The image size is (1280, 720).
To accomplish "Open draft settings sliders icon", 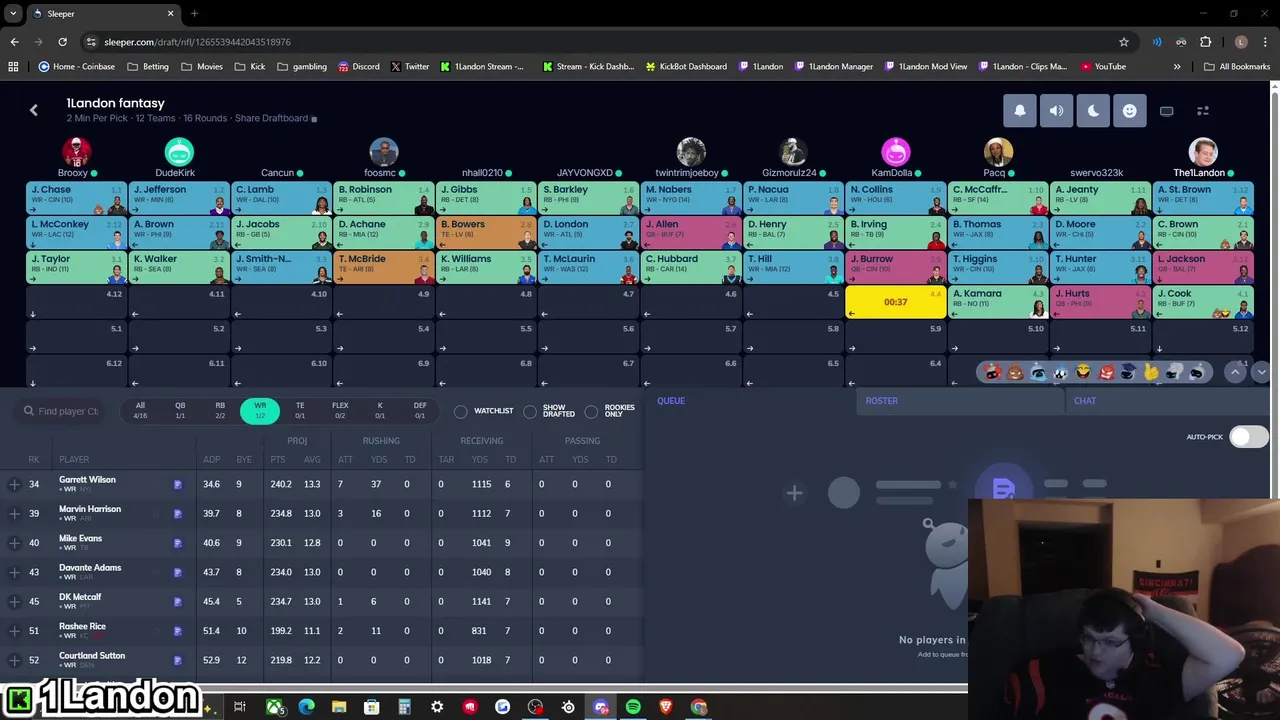I will [1203, 111].
